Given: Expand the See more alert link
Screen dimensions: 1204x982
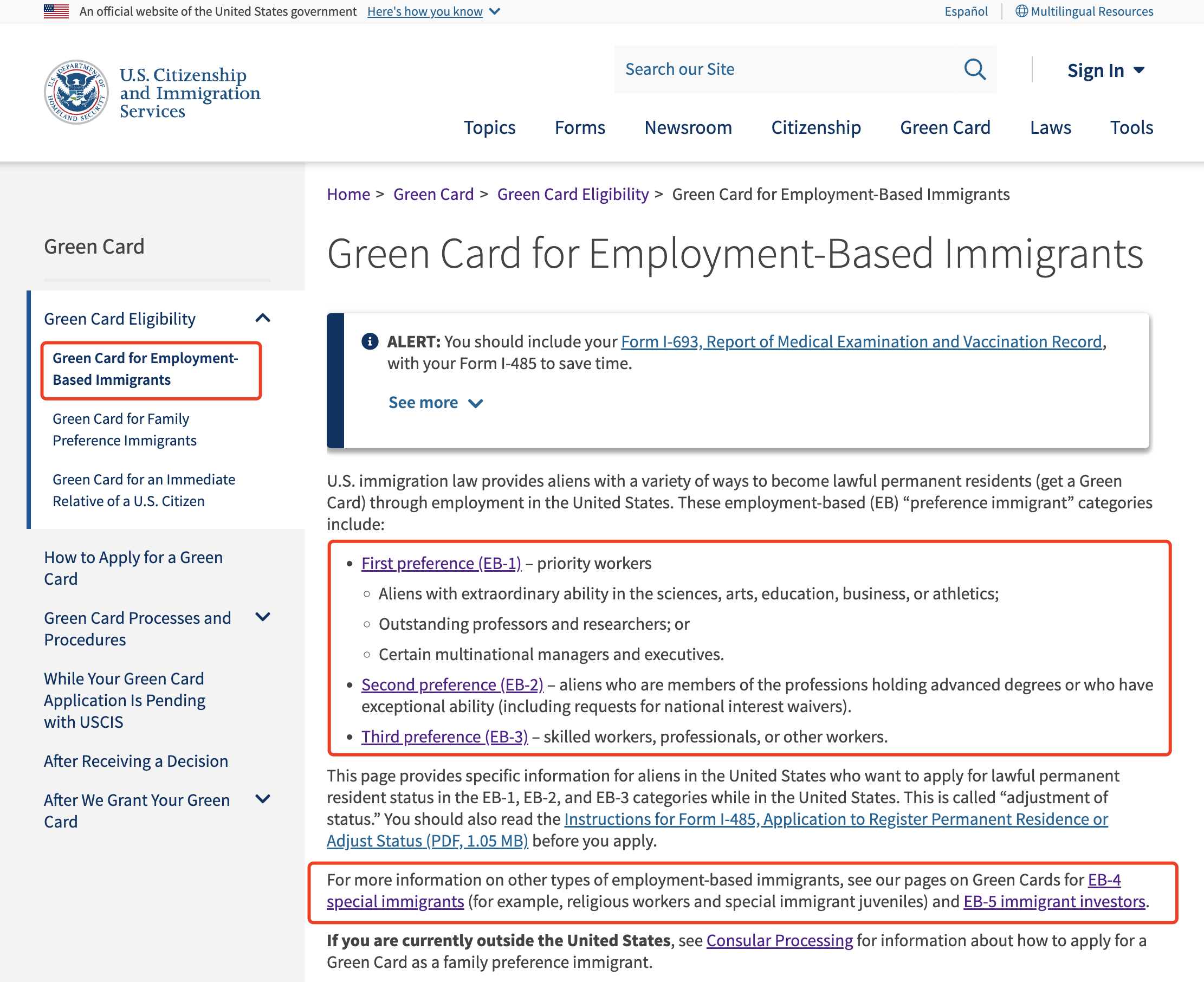Looking at the screenshot, I should [436, 402].
